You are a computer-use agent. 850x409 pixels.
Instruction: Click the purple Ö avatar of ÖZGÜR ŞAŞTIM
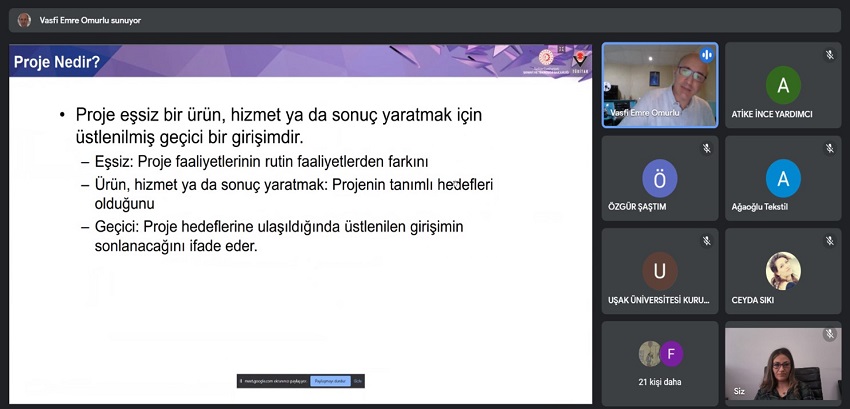(659, 178)
